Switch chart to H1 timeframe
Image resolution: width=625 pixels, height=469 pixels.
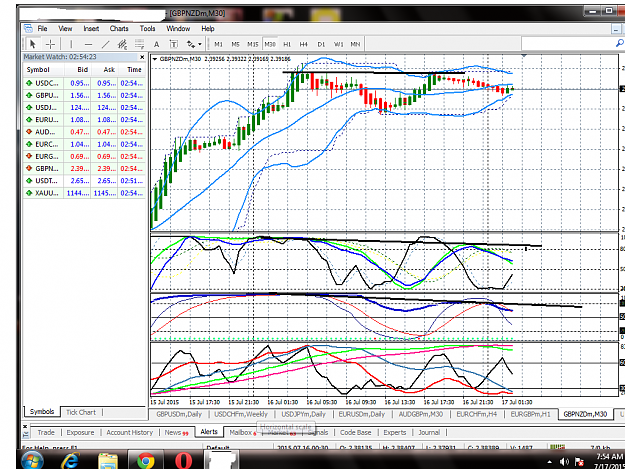(287, 44)
